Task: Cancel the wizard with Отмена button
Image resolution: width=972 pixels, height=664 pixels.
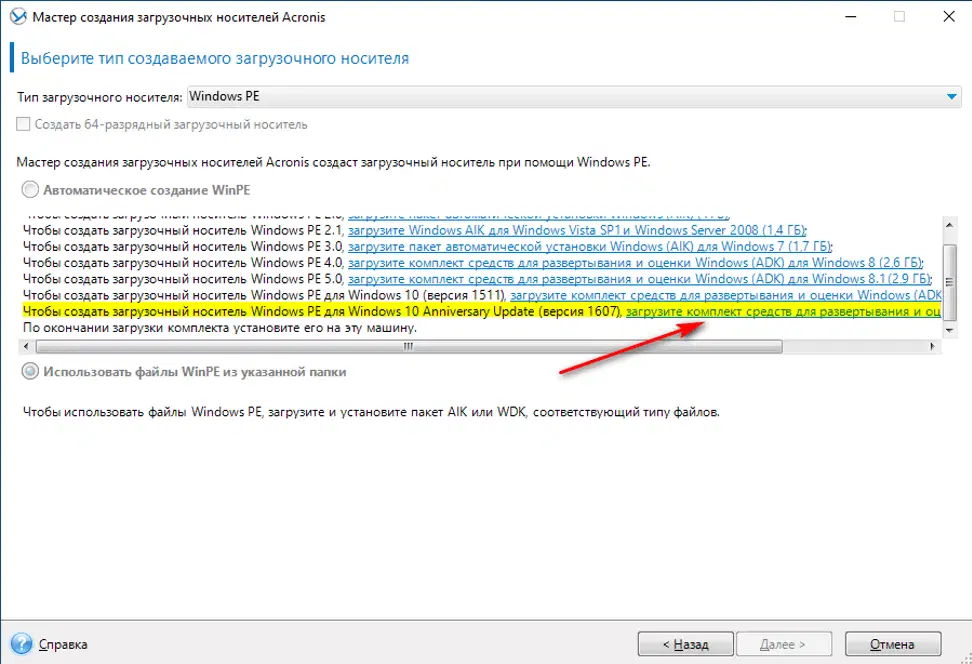Action: (893, 644)
